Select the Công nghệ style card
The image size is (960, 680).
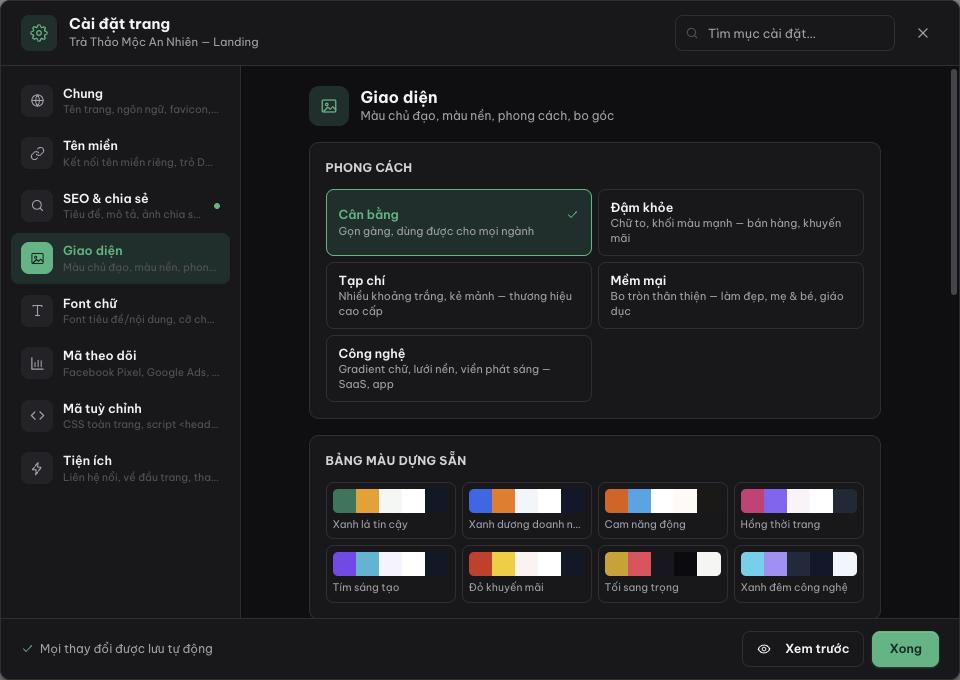pyautogui.click(x=459, y=368)
